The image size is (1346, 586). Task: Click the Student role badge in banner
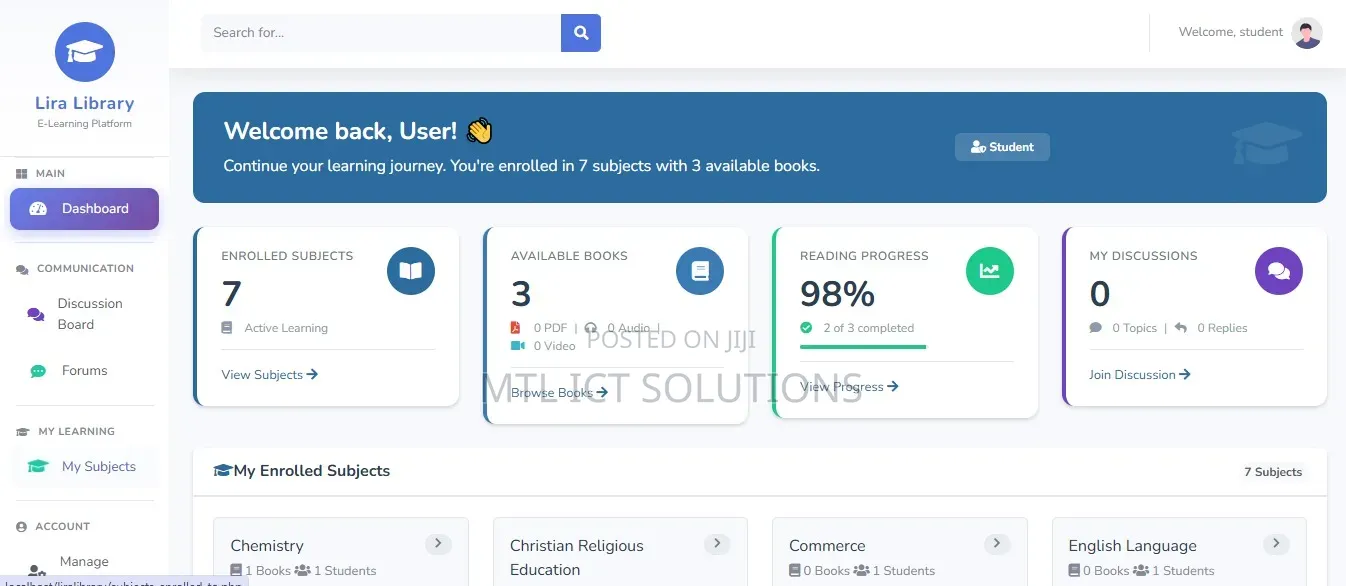tap(1002, 147)
